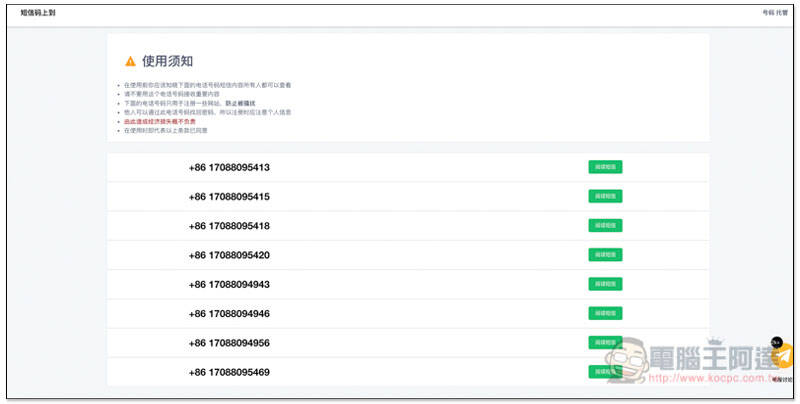Click the orange warning triangle icon

tap(131, 61)
